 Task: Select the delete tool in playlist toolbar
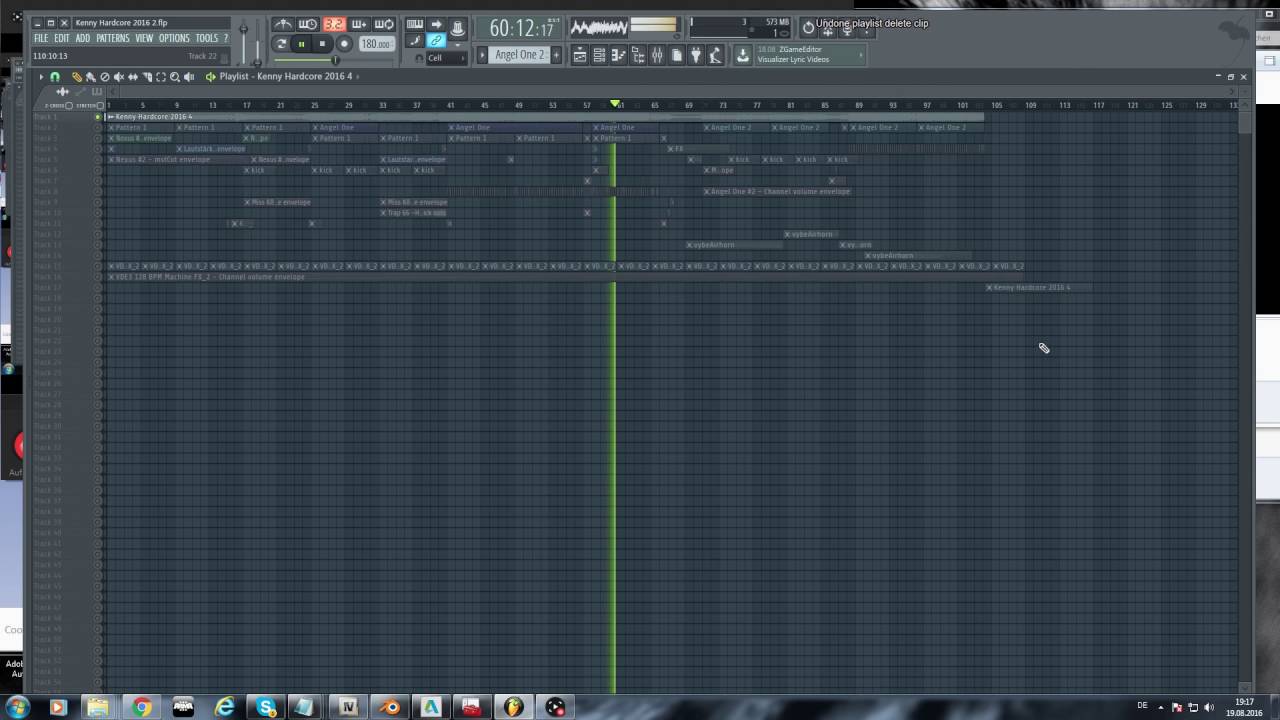[105, 76]
